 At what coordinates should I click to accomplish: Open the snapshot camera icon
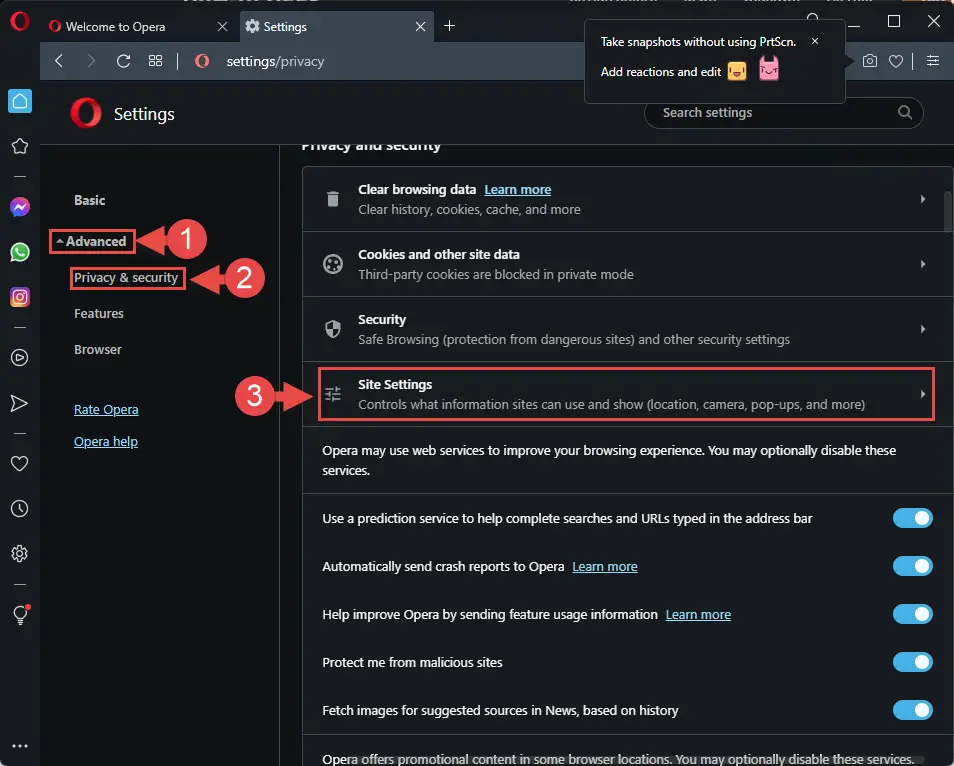[x=870, y=61]
